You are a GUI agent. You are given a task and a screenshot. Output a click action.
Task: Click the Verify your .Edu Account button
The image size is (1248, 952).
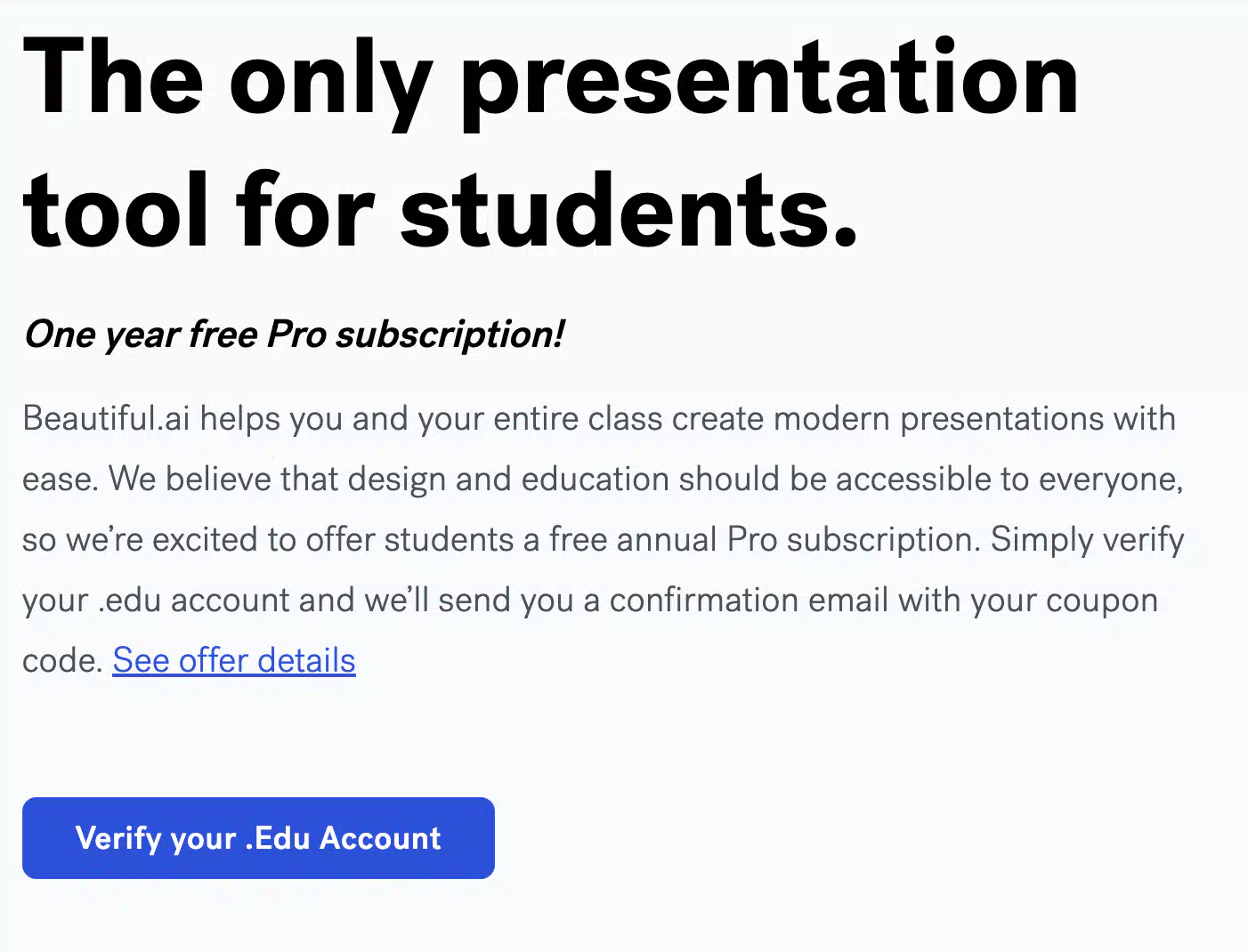click(x=258, y=838)
